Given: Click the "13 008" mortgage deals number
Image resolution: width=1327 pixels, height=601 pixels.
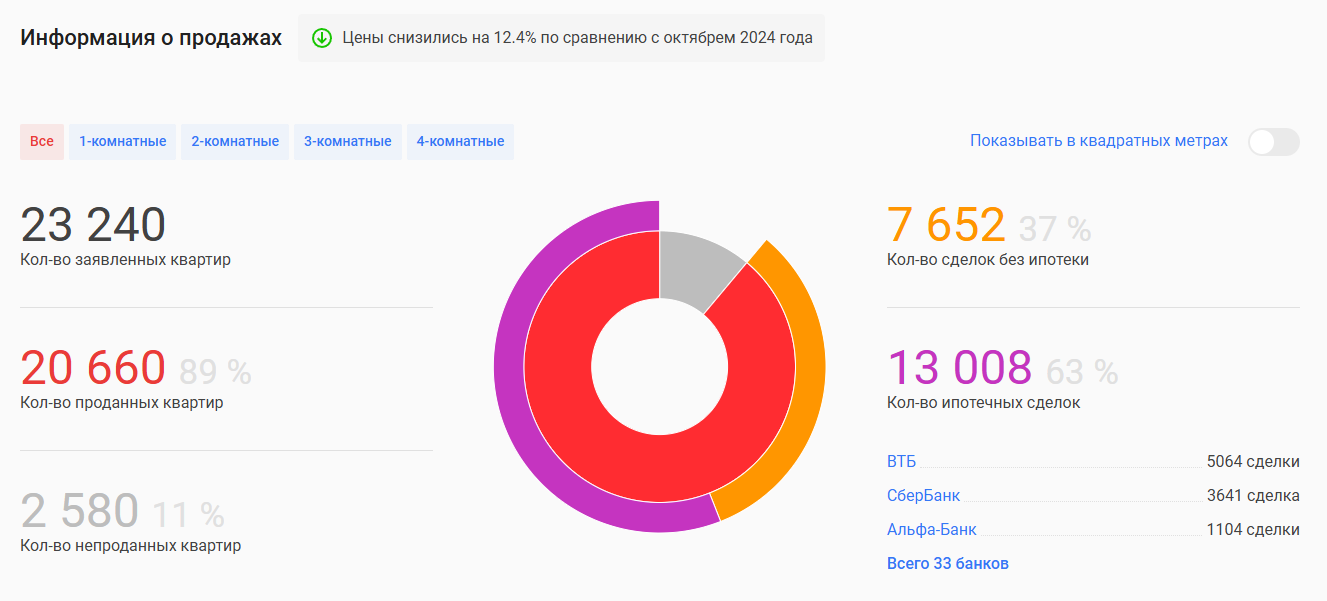Looking at the screenshot, I should click(x=960, y=368).
